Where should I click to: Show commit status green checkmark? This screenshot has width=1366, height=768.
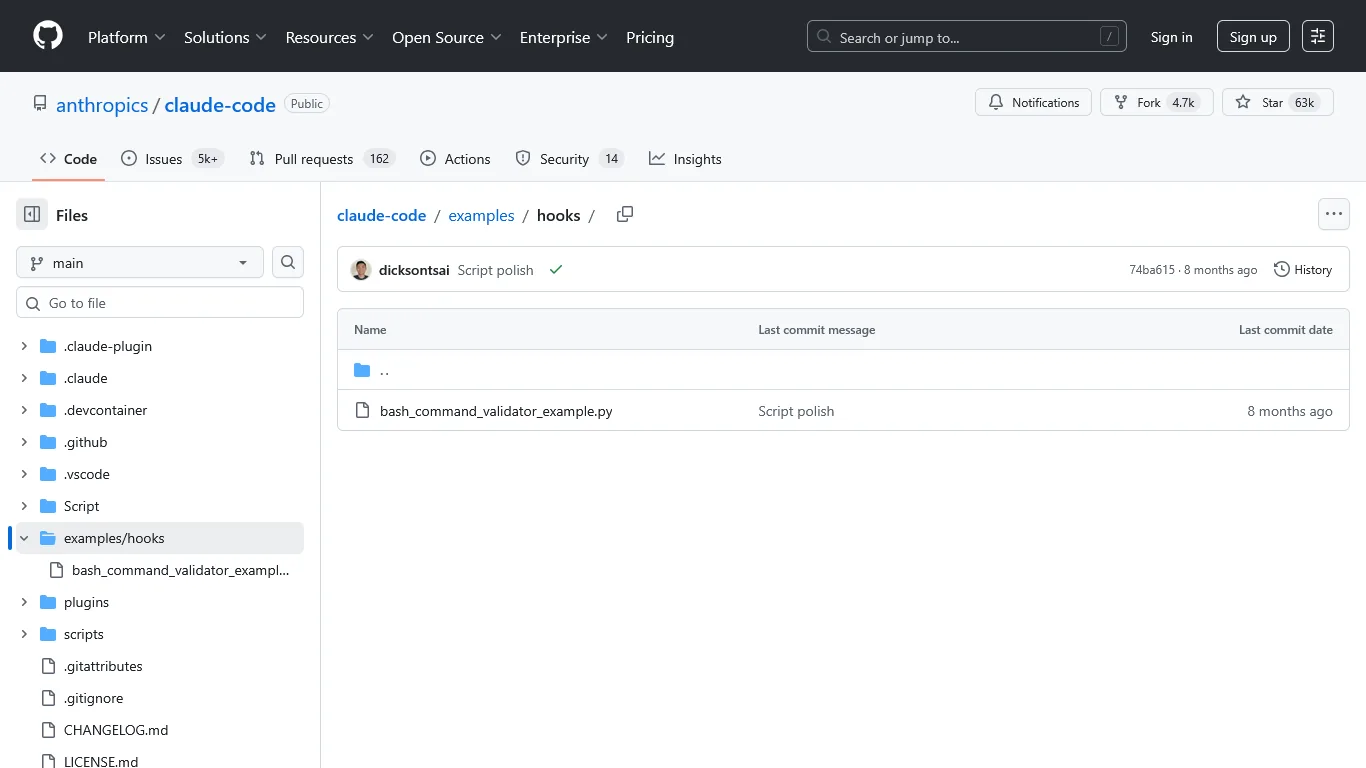(x=556, y=270)
